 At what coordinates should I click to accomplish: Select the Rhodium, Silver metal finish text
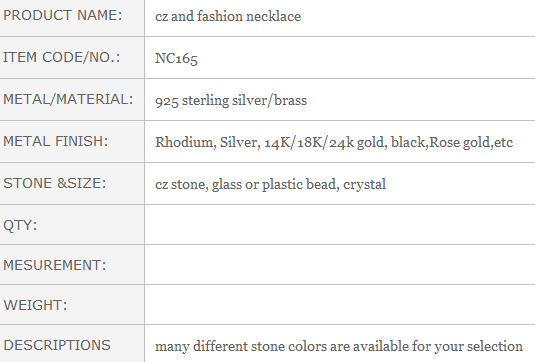206,142
